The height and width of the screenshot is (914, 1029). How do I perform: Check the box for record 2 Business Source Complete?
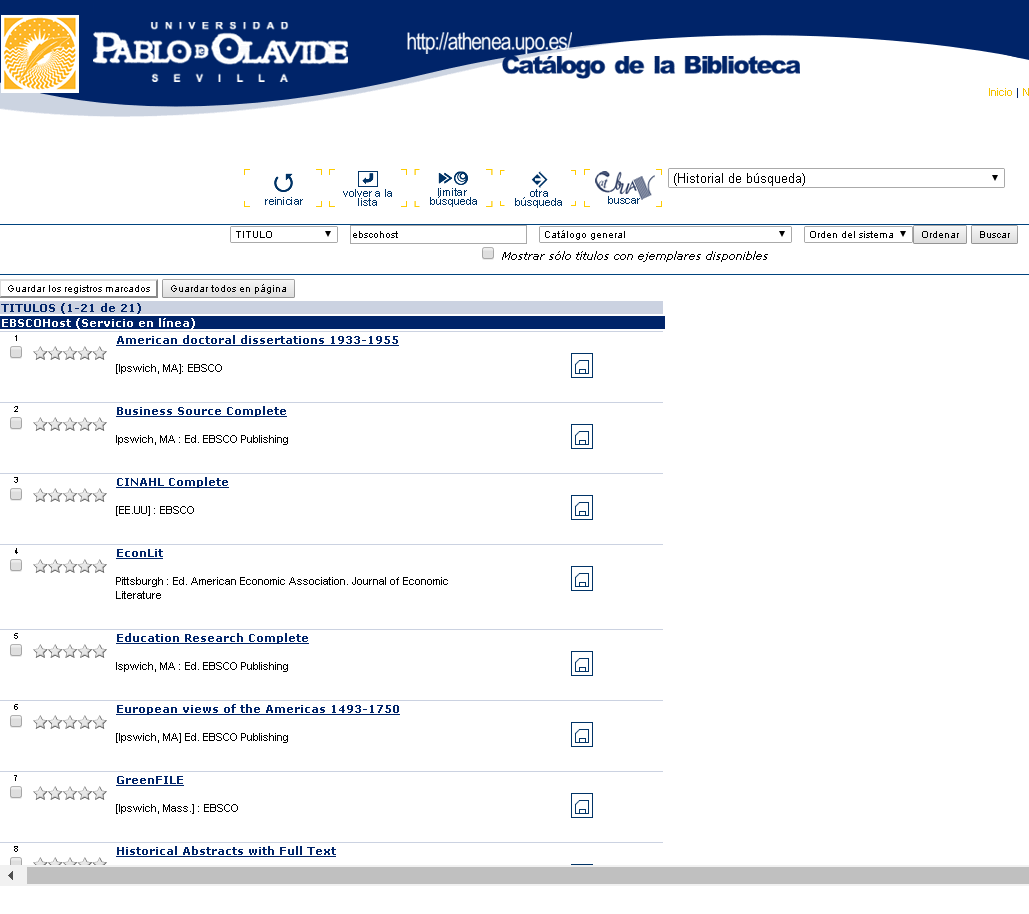[x=16, y=423]
